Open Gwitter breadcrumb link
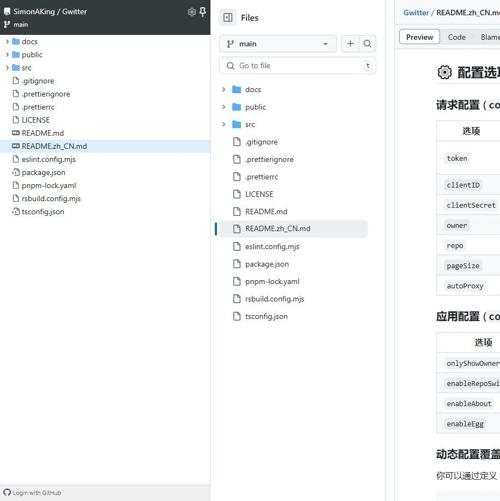Viewport: 500px width, 501px height. tap(416, 13)
